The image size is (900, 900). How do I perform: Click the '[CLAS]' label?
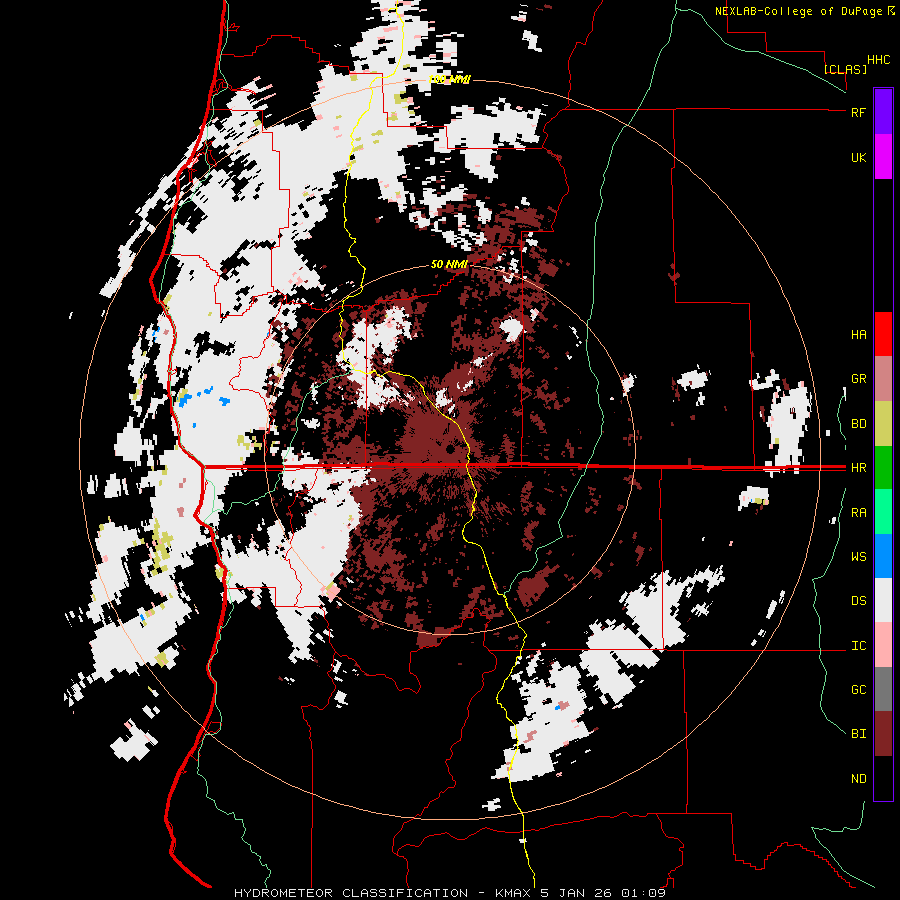pyautogui.click(x=845, y=69)
